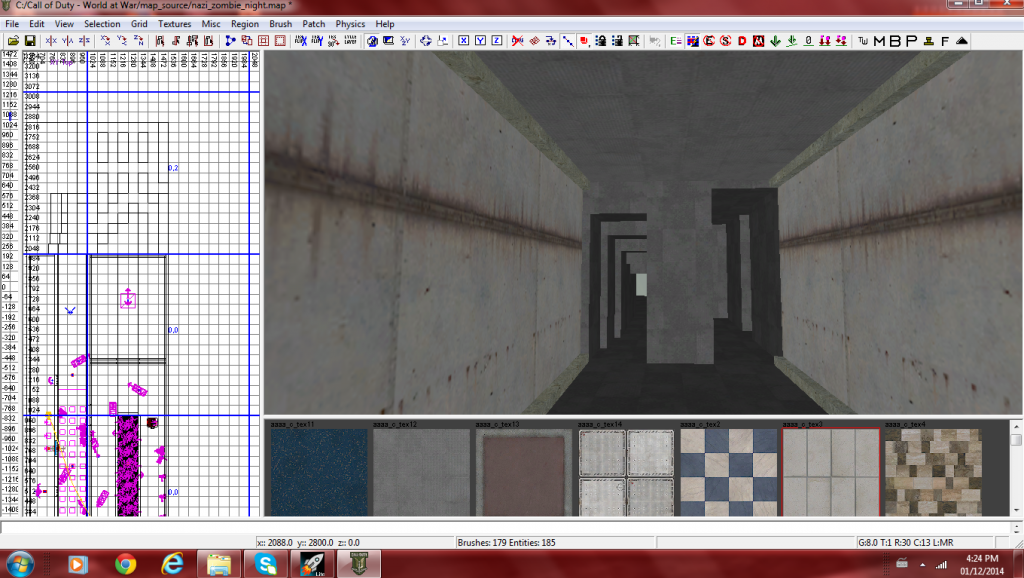Image resolution: width=1024 pixels, height=578 pixels.
Task: Select the aaaa_c_tex14 metal panel texture
Action: click(x=626, y=472)
